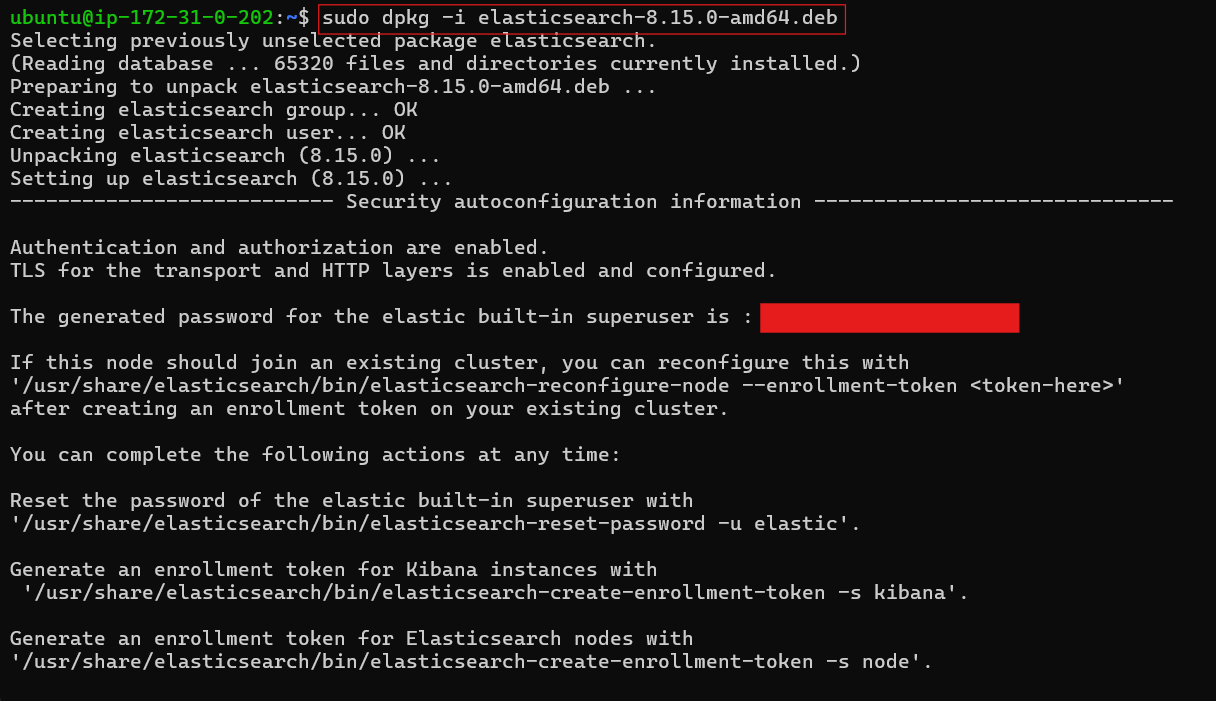This screenshot has height=701, width=1216.
Task: Click the 'Creating elasticsearch user... OK' line
Action: tap(208, 132)
